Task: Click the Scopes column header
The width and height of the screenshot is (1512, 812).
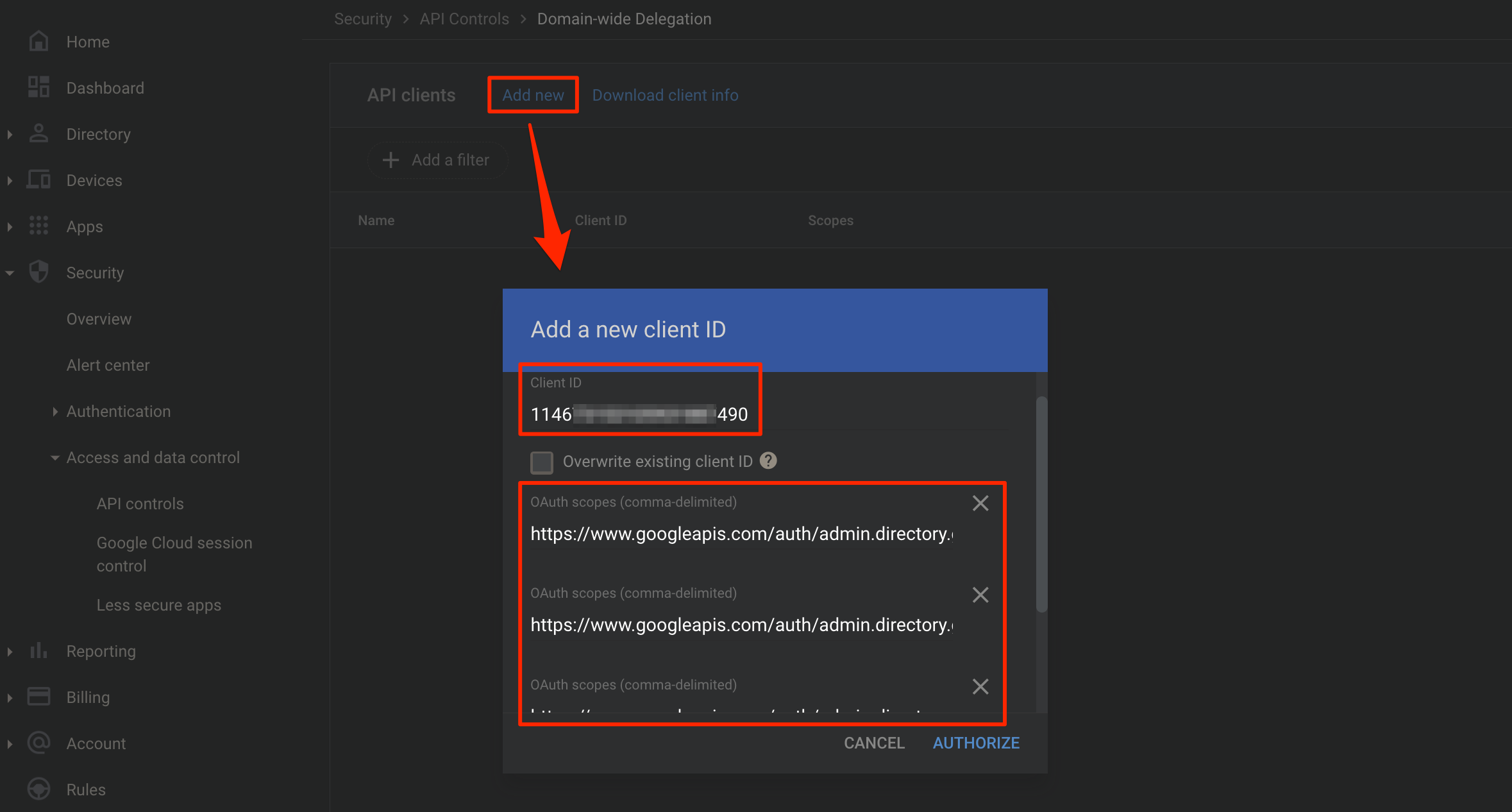Action: [x=830, y=220]
